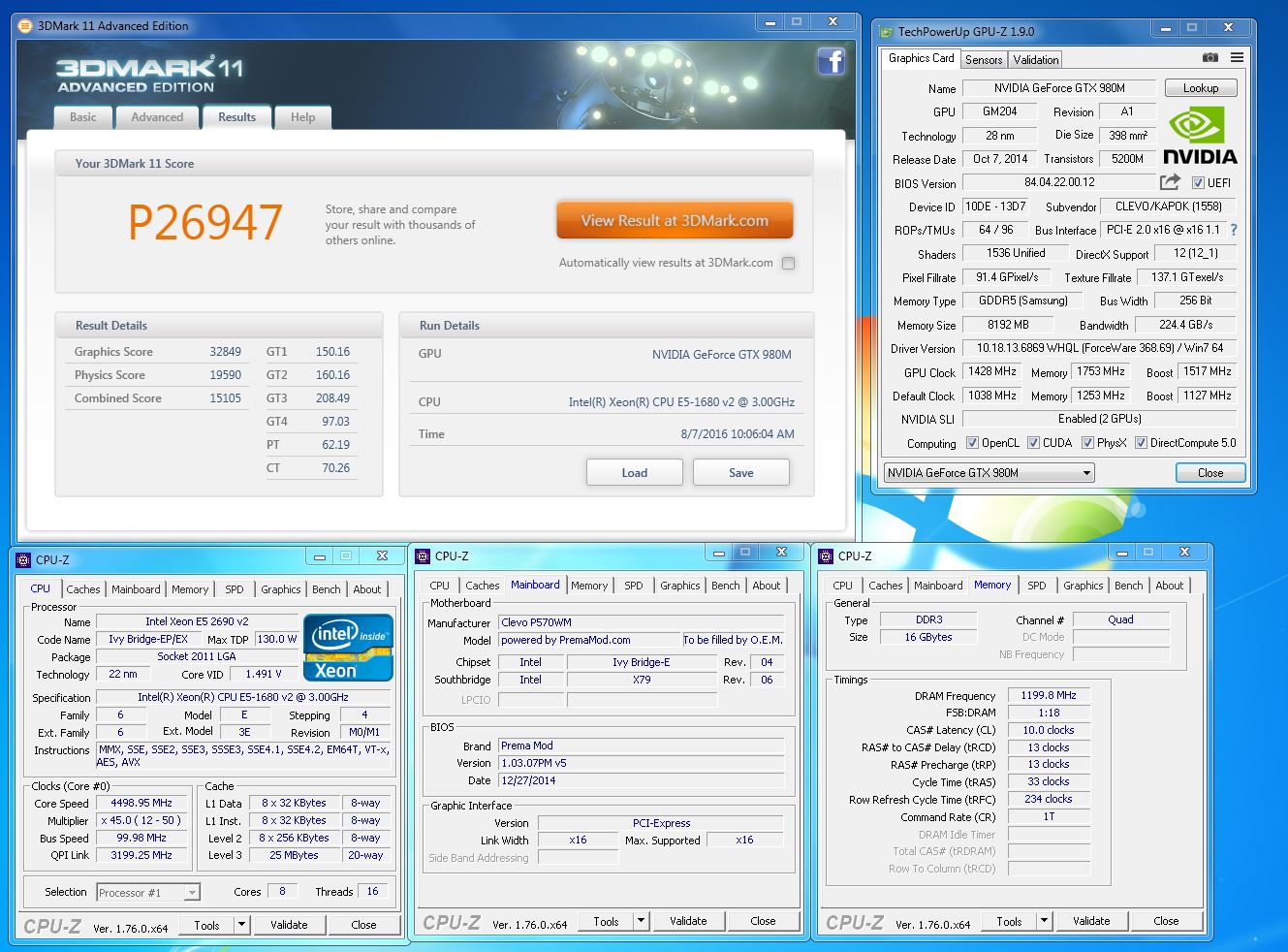Click the Driver Version field in GPU-Z

point(1099,348)
